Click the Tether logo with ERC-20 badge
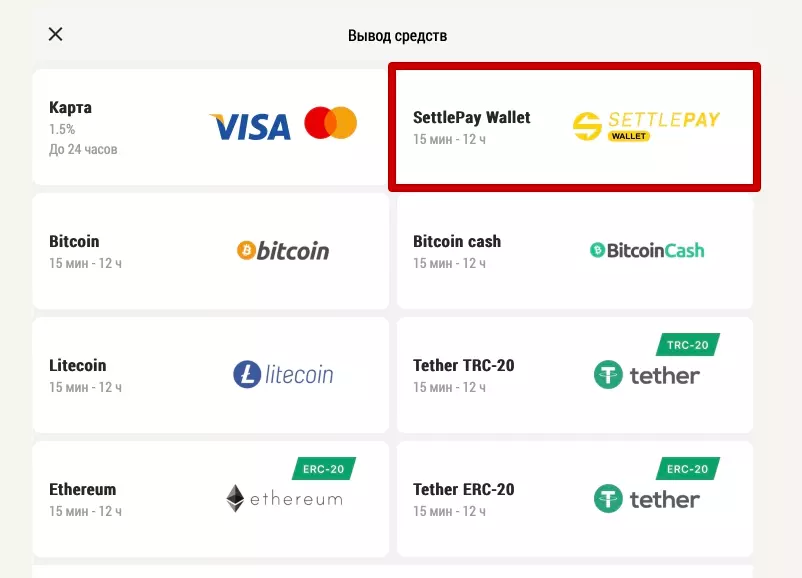Image resolution: width=802 pixels, height=578 pixels. pyautogui.click(x=646, y=499)
